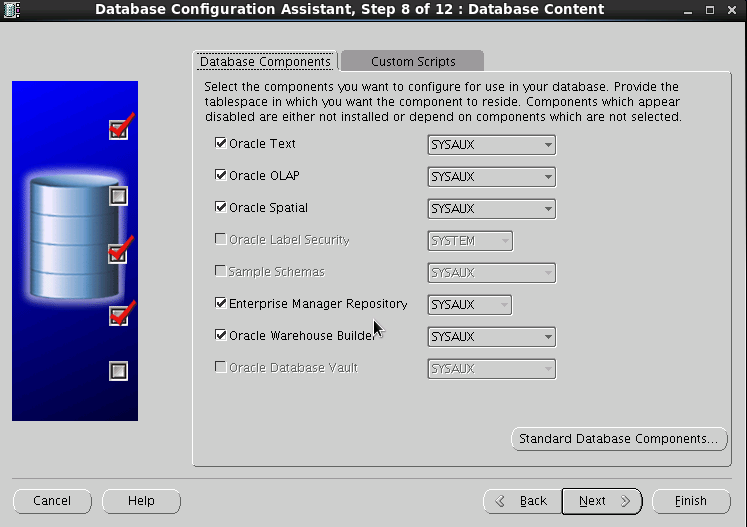The width and height of the screenshot is (747, 527).
Task: Click the Database Configuration Assistant window icon
Action: (11, 10)
